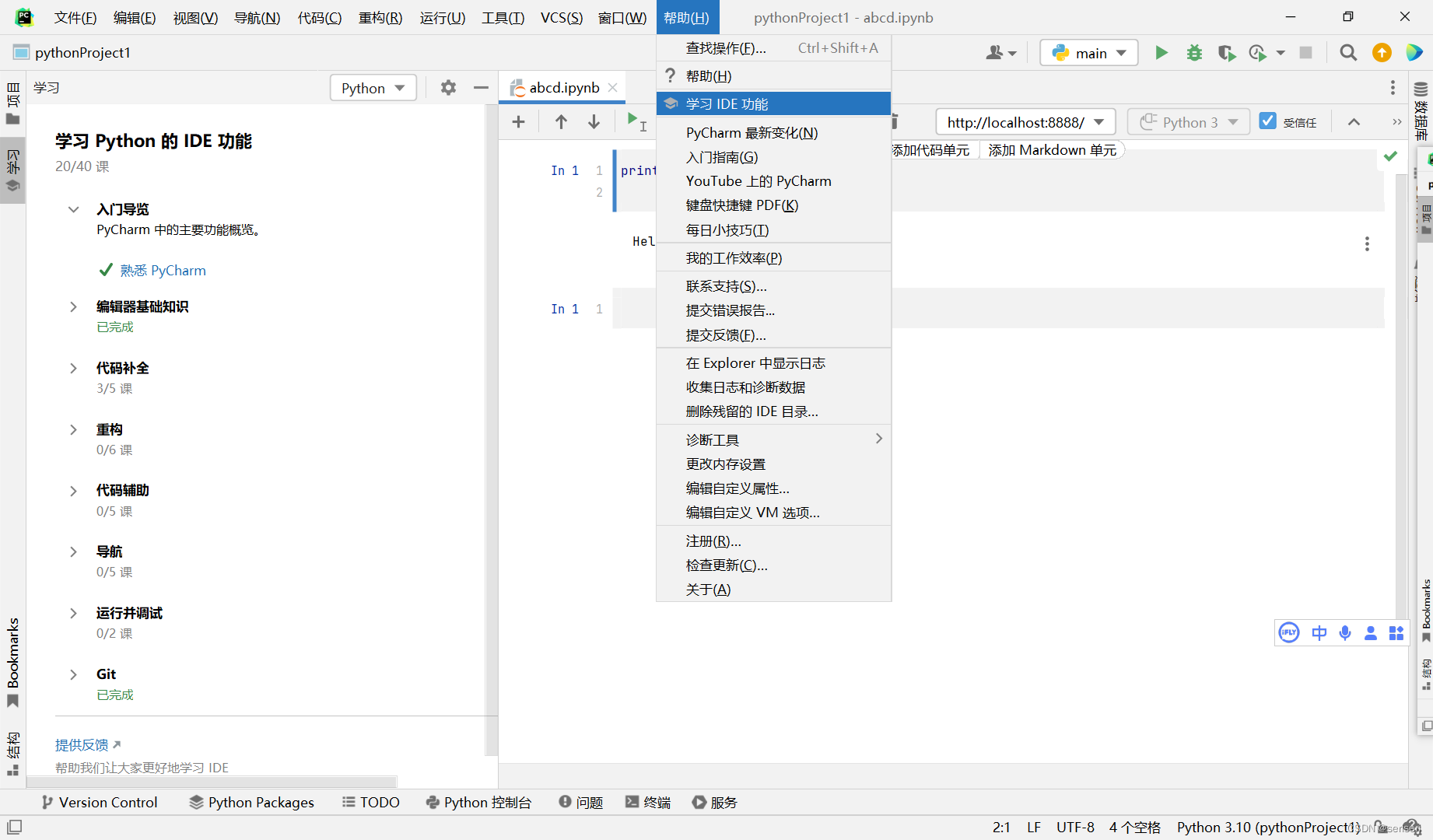The image size is (1433, 840).
Task: Expand the 重构 lesson group
Action: (x=73, y=429)
